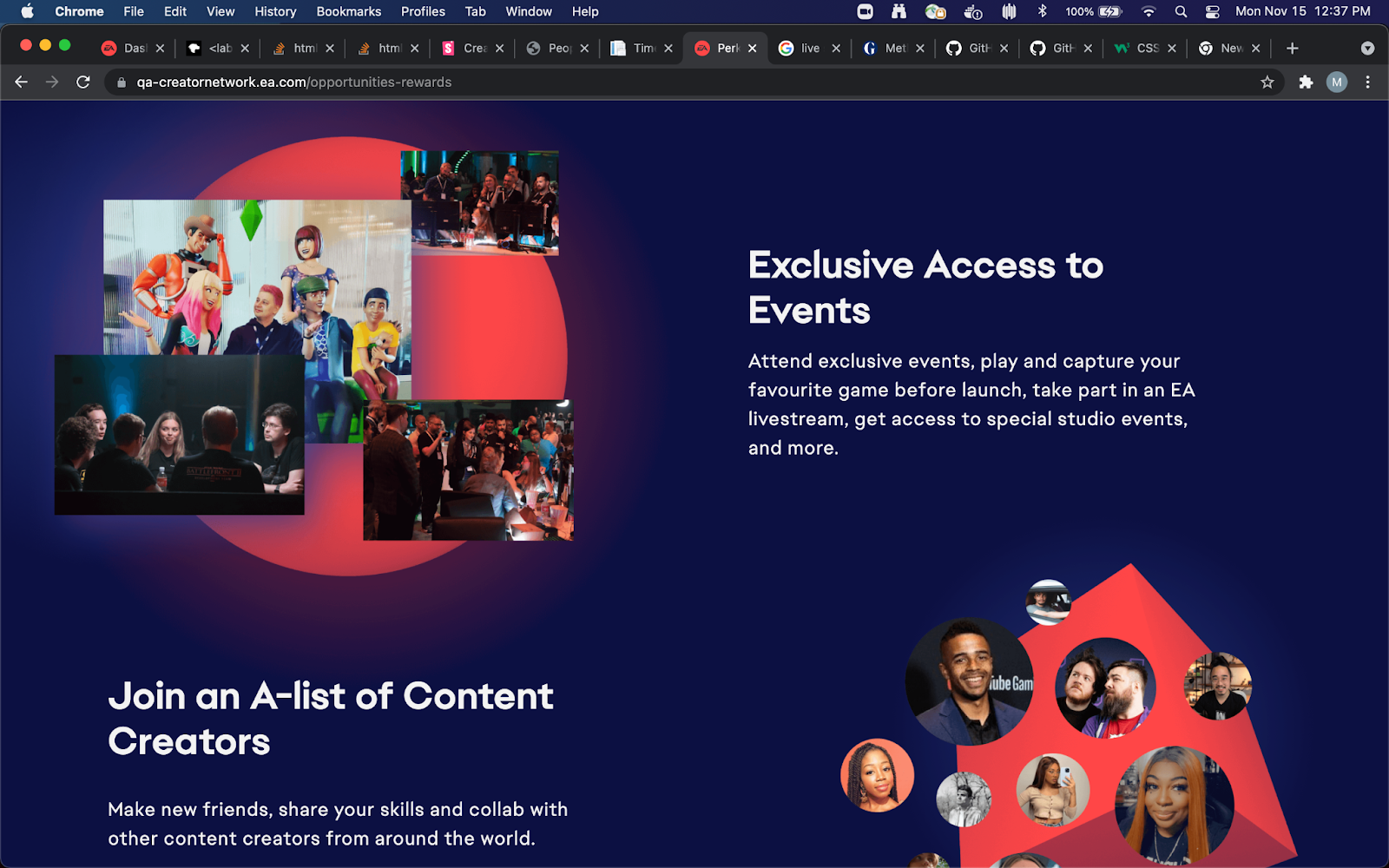Click the site lock icon

(x=122, y=82)
